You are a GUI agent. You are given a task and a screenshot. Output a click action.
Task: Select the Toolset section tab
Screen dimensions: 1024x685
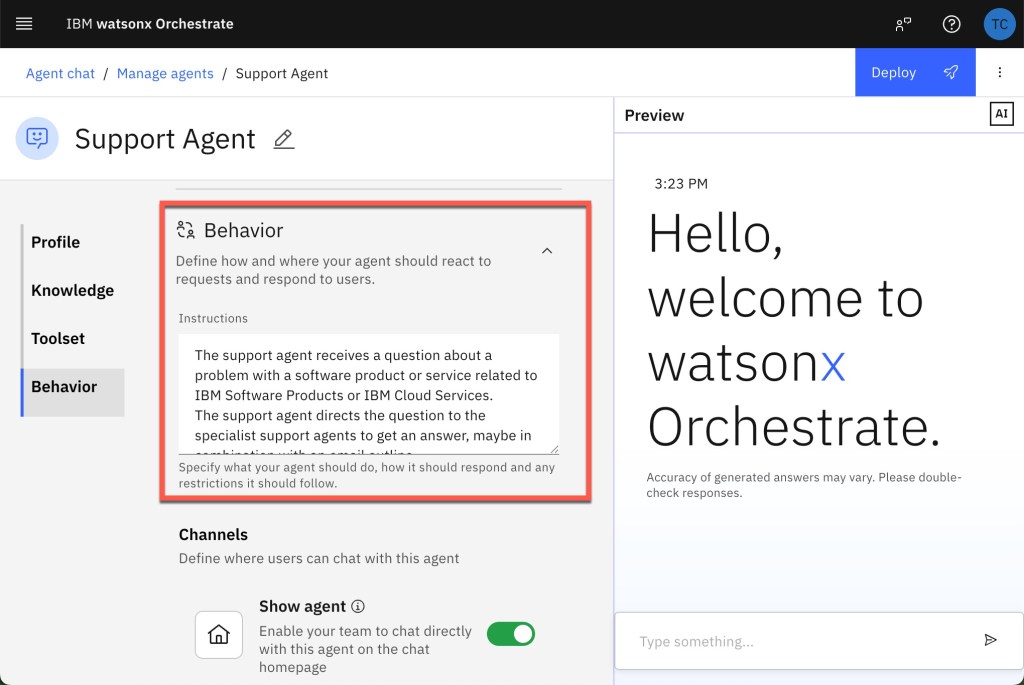pyautogui.click(x=58, y=338)
